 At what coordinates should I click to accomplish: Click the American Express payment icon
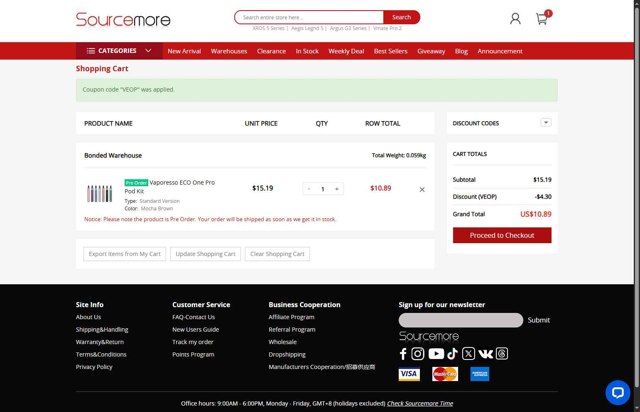pos(480,374)
